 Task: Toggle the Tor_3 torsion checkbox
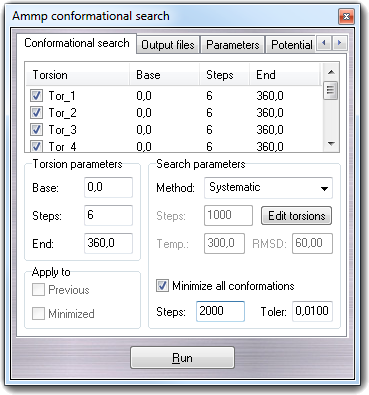(36, 129)
